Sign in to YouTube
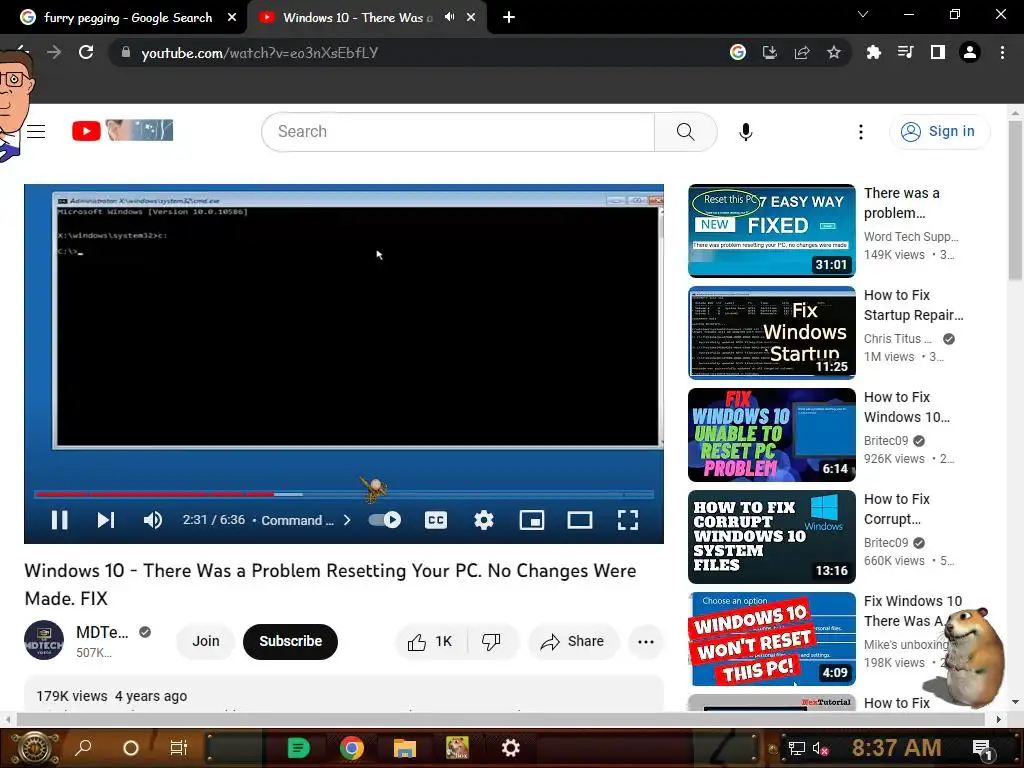Screen dimensions: 1024x768 pyautogui.click(x=938, y=131)
